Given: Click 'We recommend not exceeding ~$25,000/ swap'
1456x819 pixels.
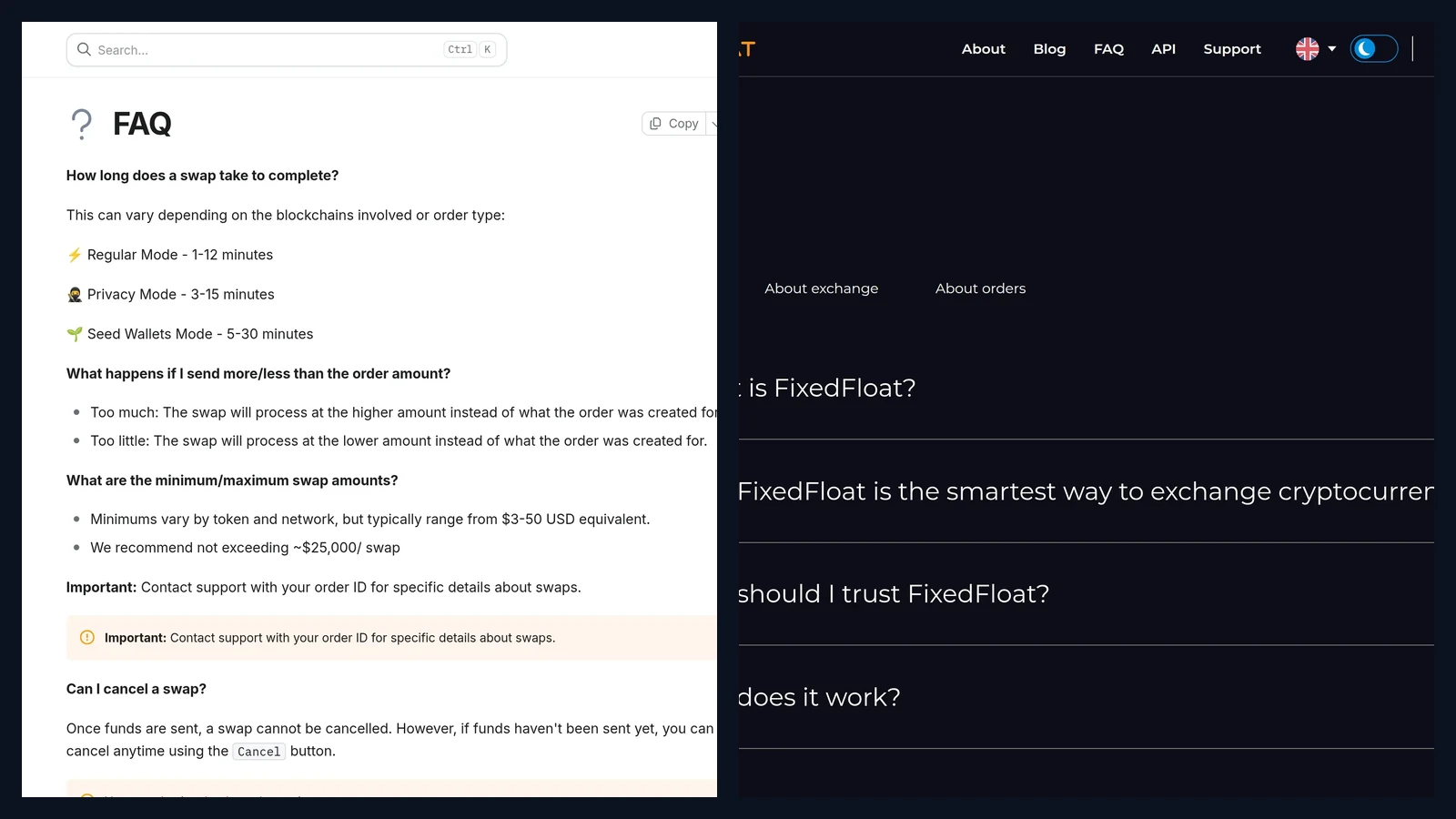Looking at the screenshot, I should pyautogui.click(x=245, y=548).
